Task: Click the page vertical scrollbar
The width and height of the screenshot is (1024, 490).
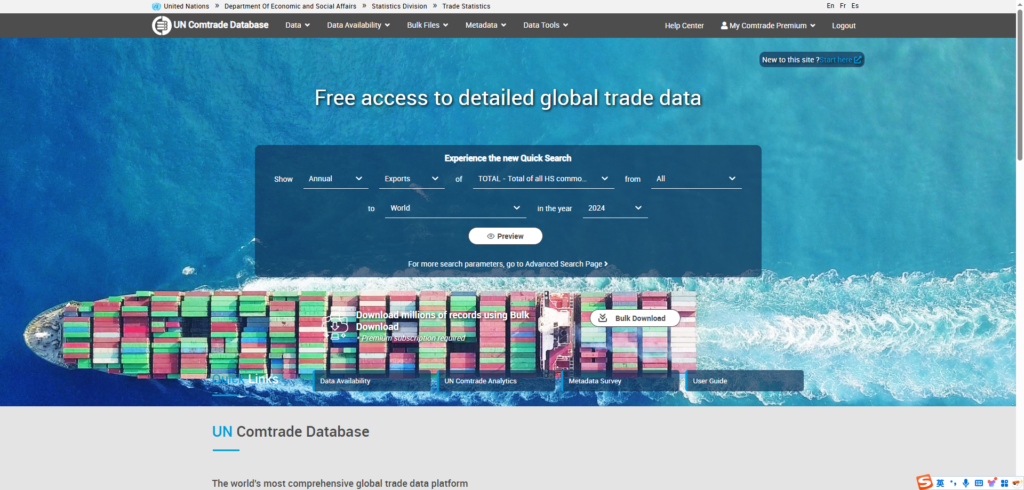Action: coord(1019,90)
